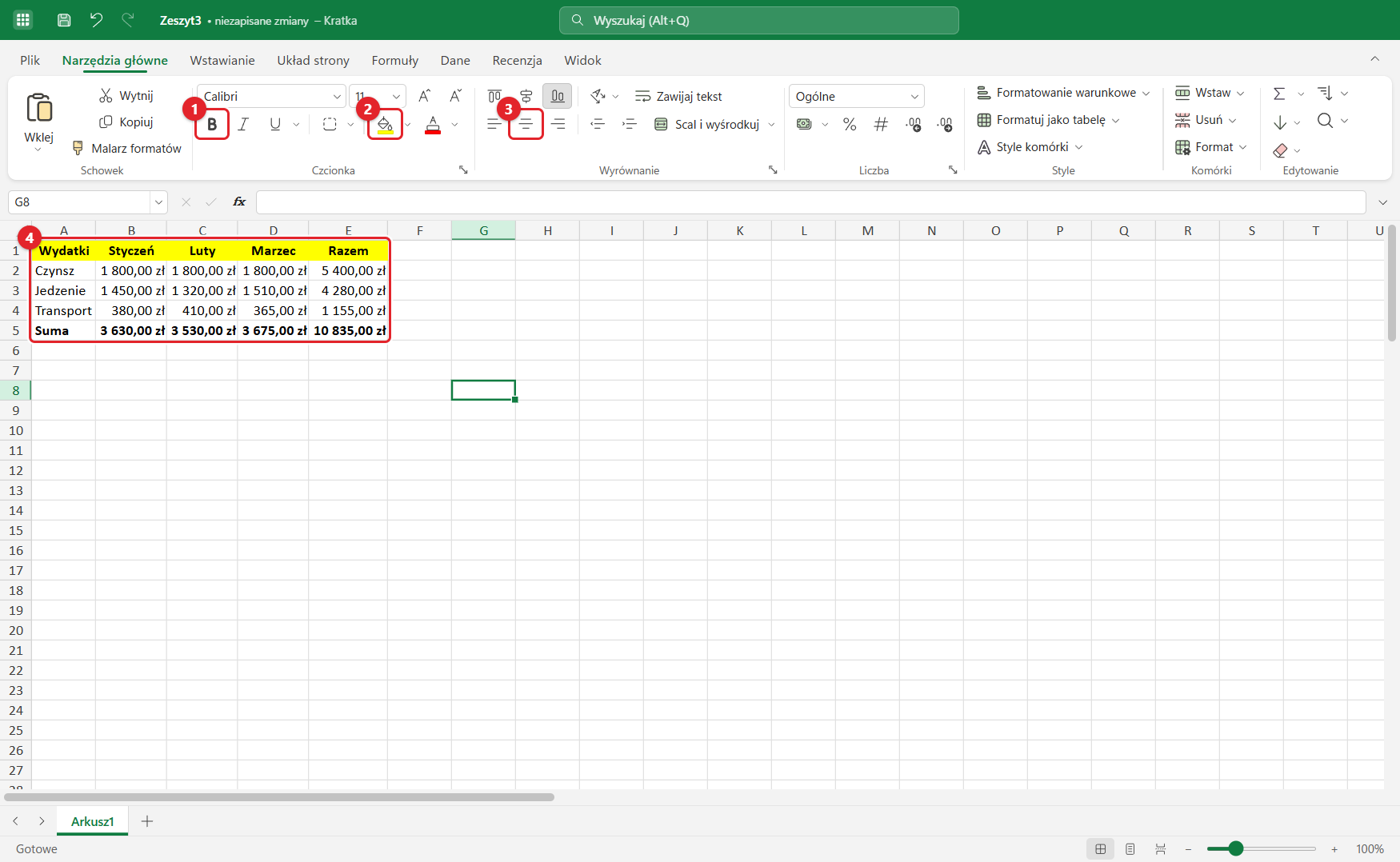
Task: Activate Malarz formatów format painter
Action: 127,149
